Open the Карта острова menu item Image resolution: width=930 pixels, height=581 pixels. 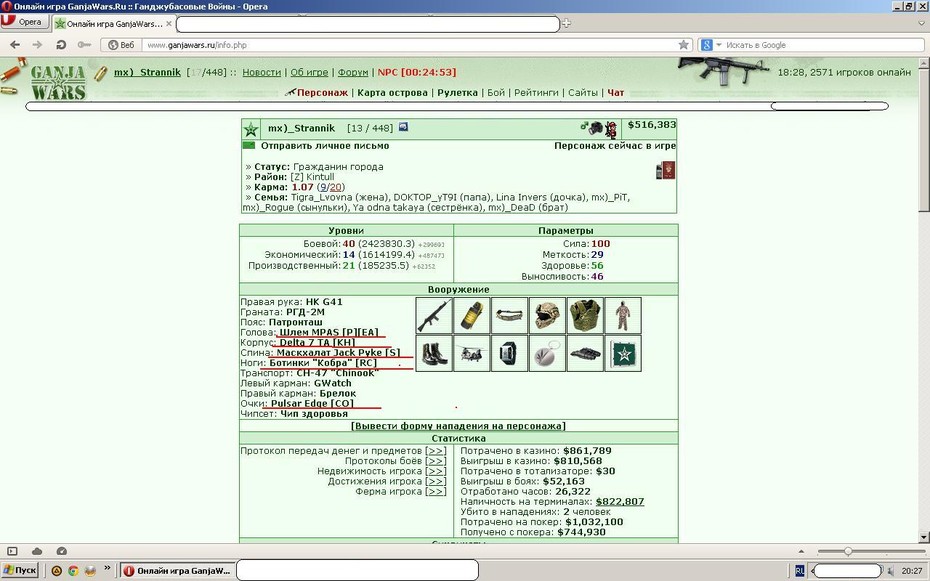pyautogui.click(x=392, y=92)
